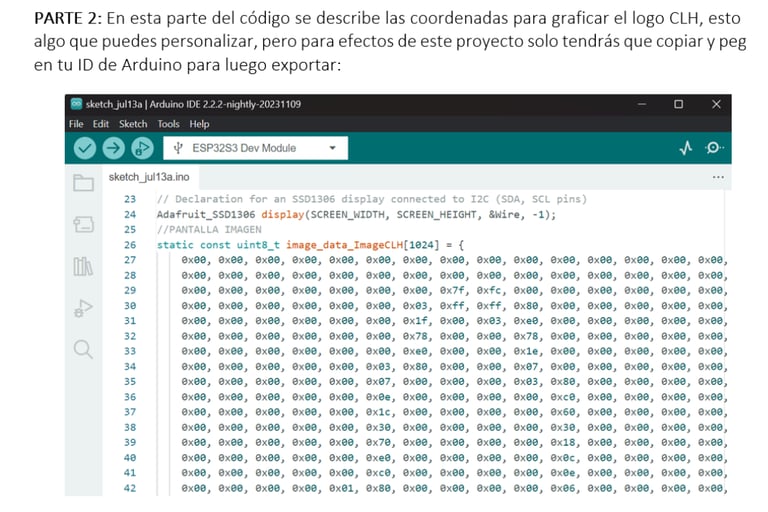Open the Serial Monitor icon
This screenshot has height=512, width=768.
(715, 147)
